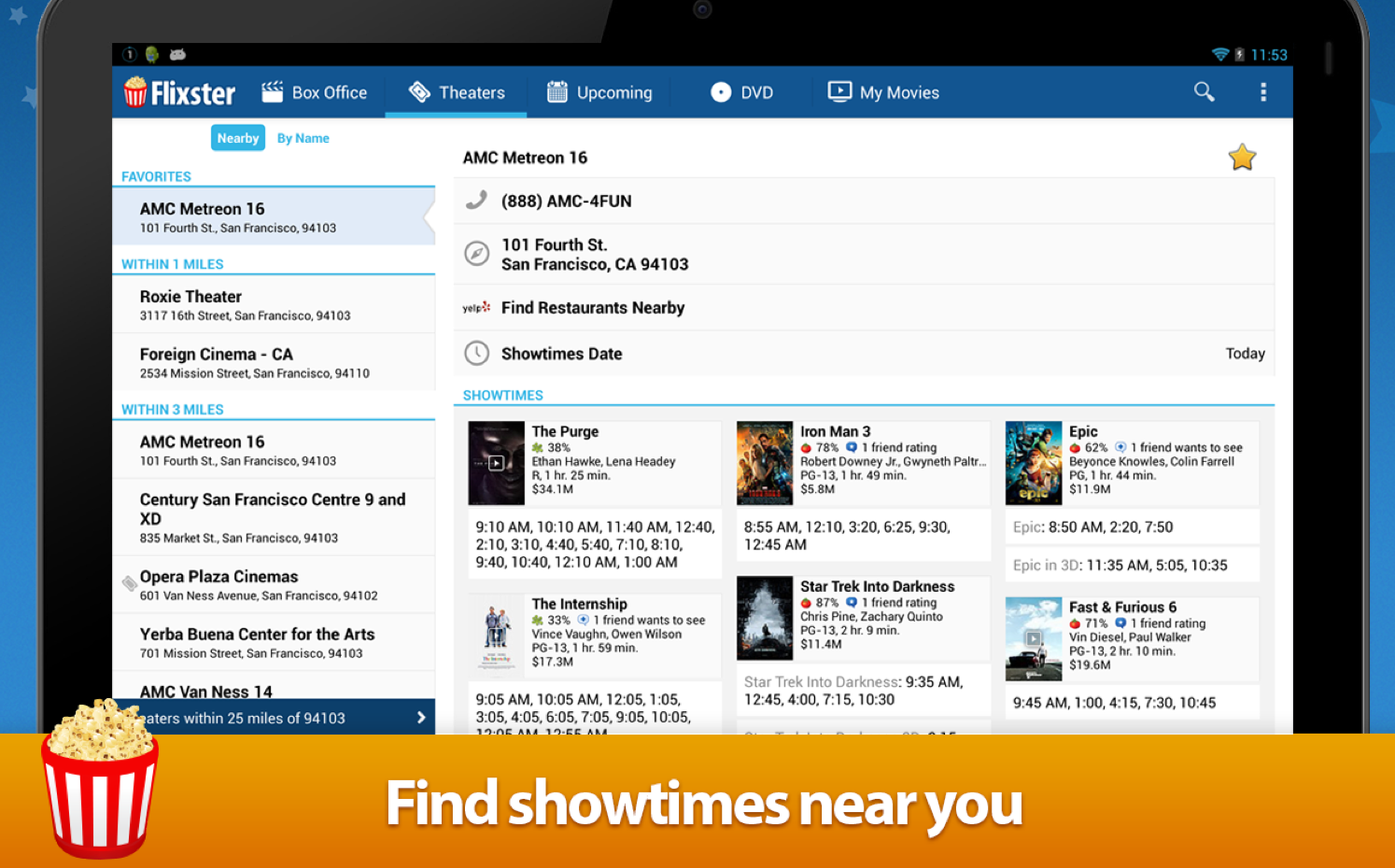Tap the 33% splat on The Internship
This screenshot has width=1395, height=868.
(538, 621)
